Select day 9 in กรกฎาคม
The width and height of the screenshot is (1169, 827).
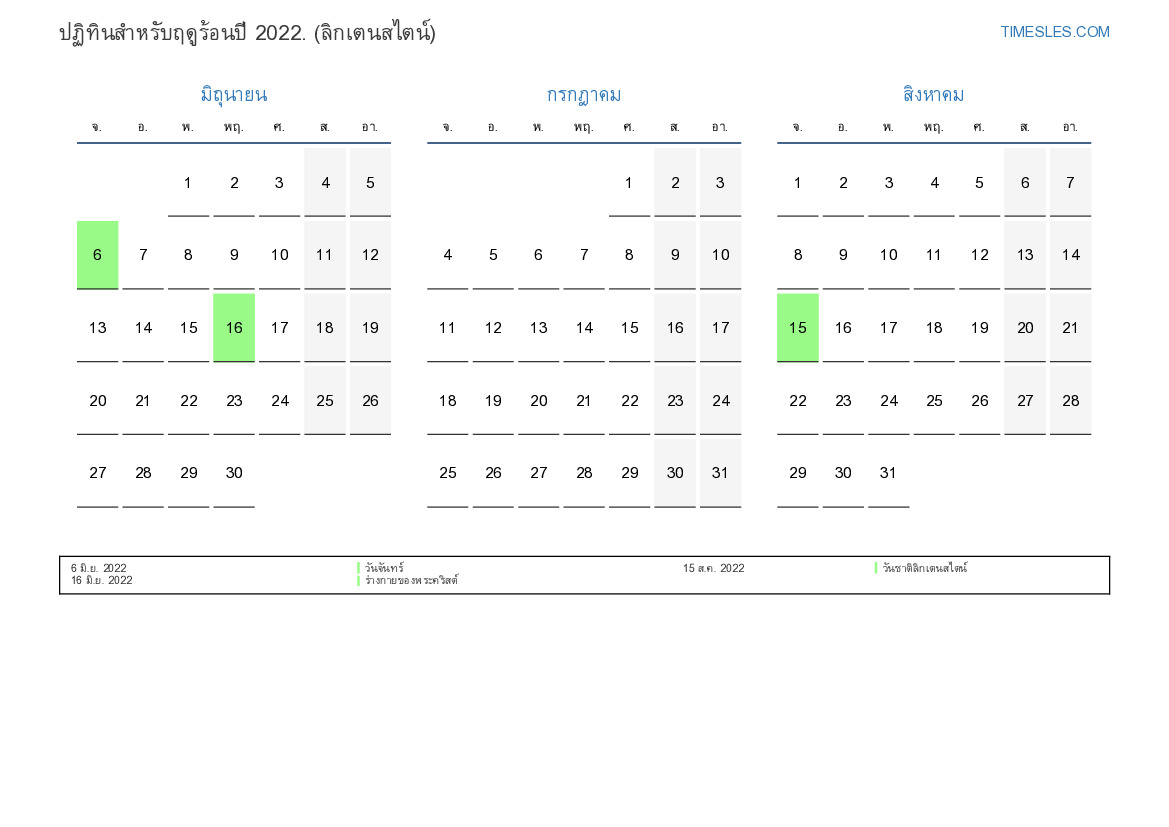[675, 255]
